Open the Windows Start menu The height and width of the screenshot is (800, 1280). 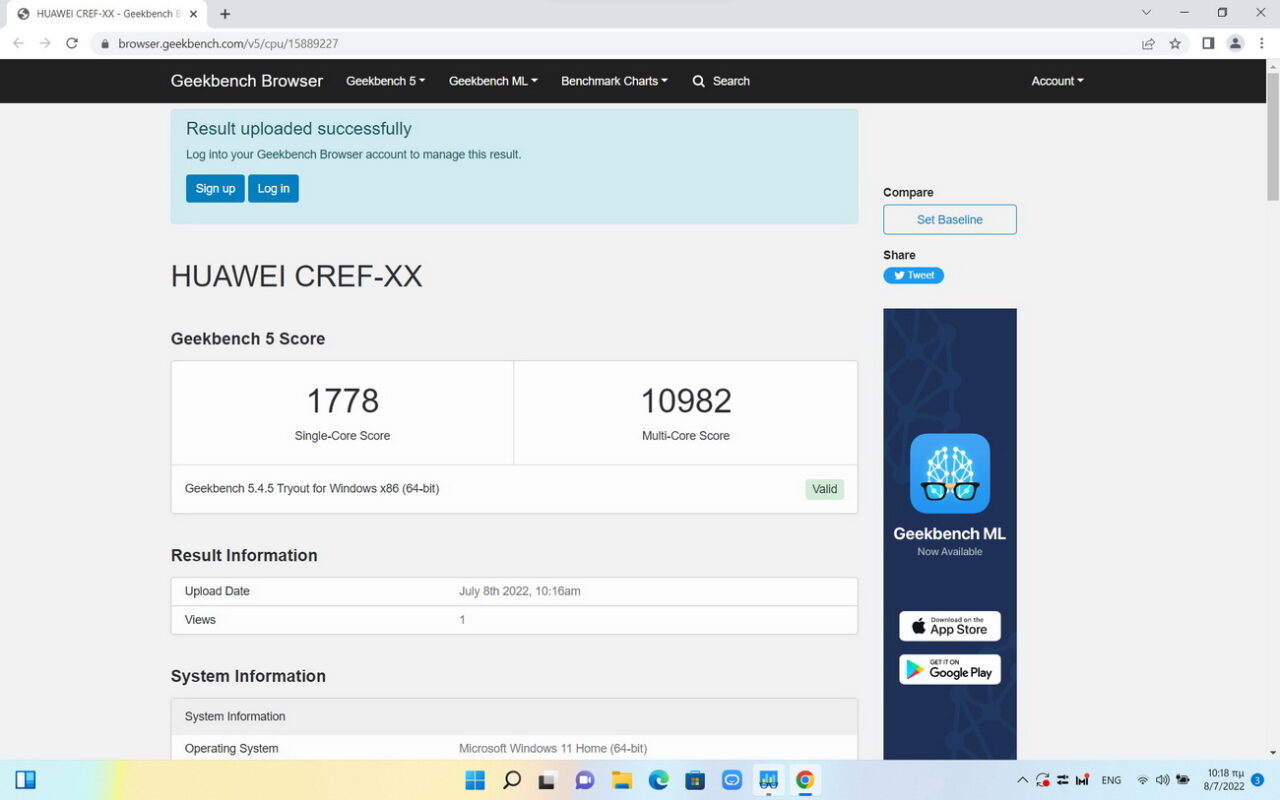pyautogui.click(x=475, y=780)
